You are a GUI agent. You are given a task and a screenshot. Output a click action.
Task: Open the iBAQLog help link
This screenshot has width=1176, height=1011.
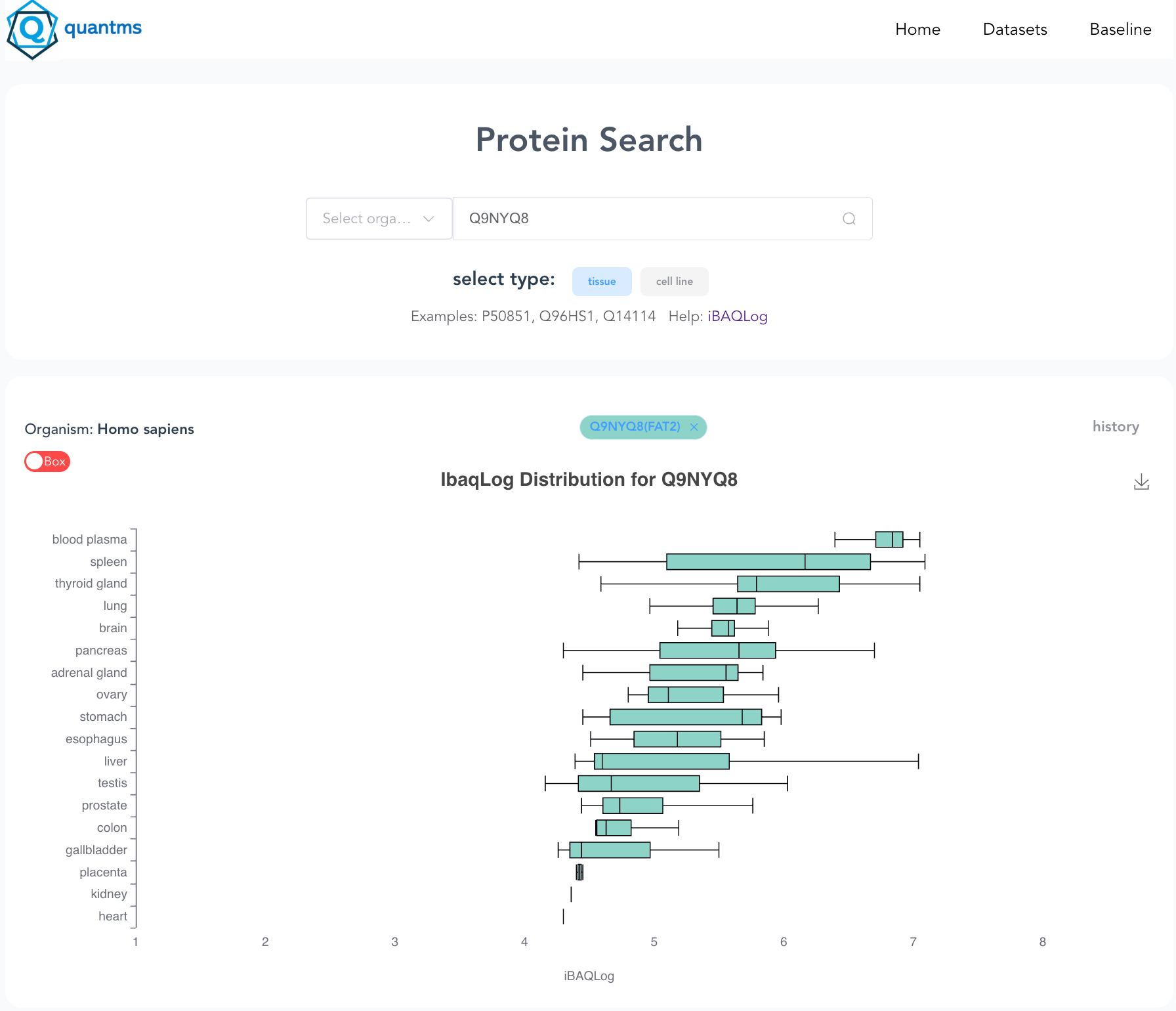pyautogui.click(x=737, y=316)
